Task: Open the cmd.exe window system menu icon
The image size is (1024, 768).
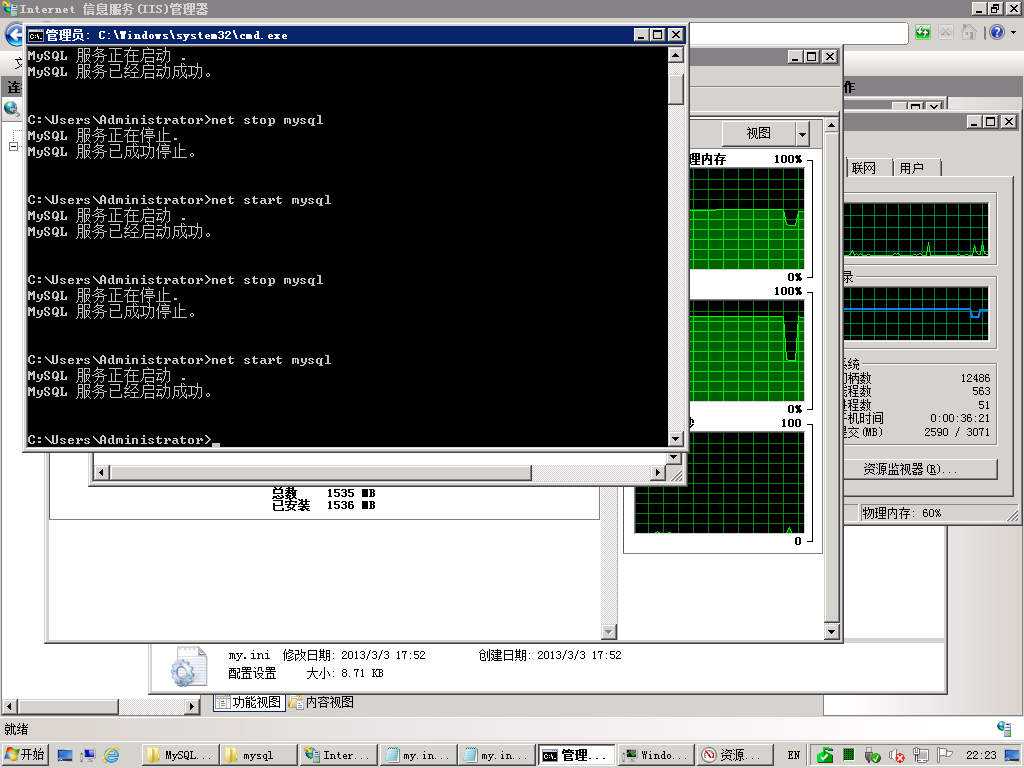Action: [x=35, y=35]
